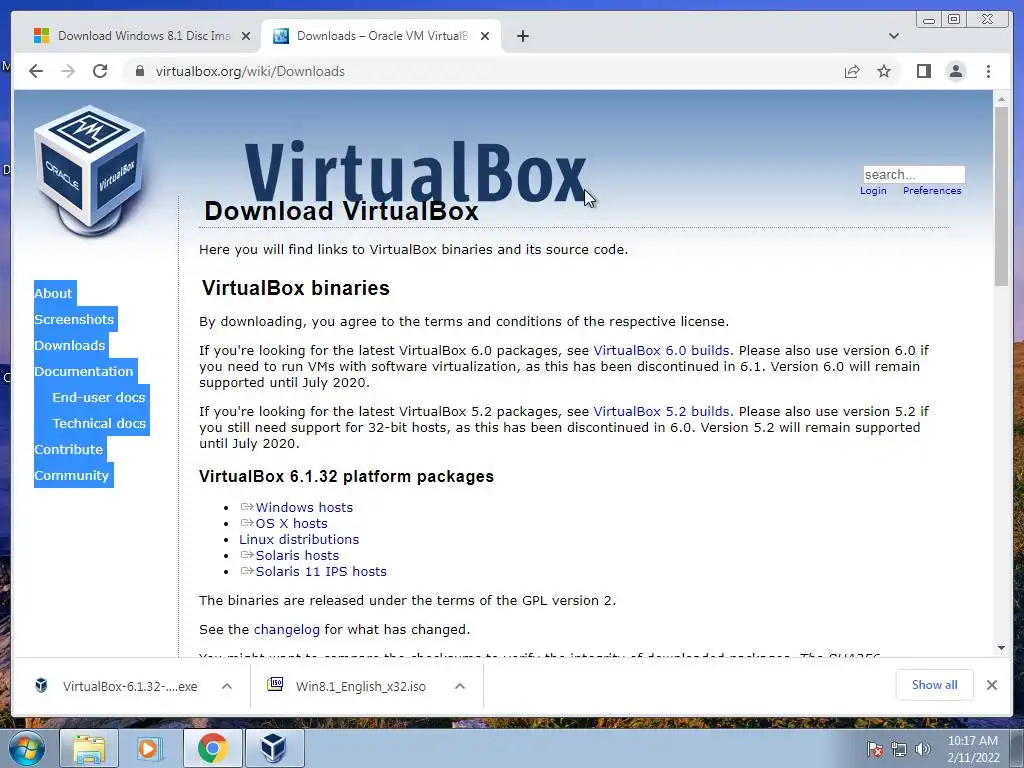This screenshot has height=768, width=1024.
Task: Expand options for VirtualBox-6.1.32 exe download
Action: 227,686
